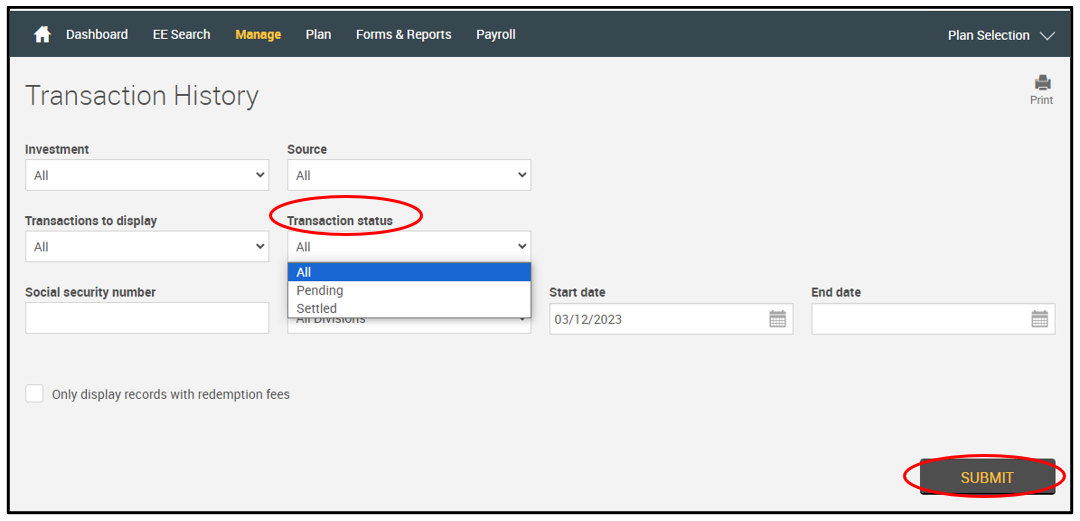
Task: Go to the Dashboard tab
Action: [97, 34]
